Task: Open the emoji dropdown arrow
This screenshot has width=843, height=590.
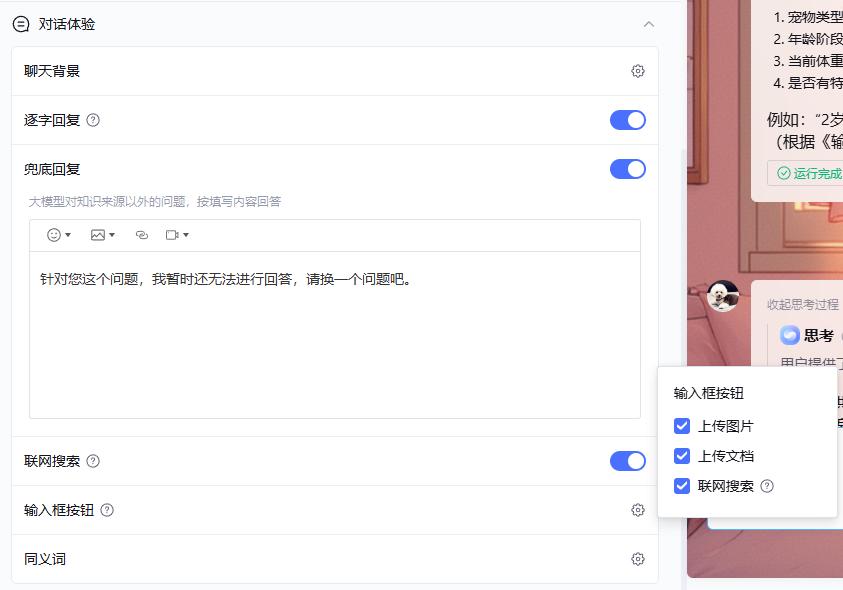Action: click(70, 235)
